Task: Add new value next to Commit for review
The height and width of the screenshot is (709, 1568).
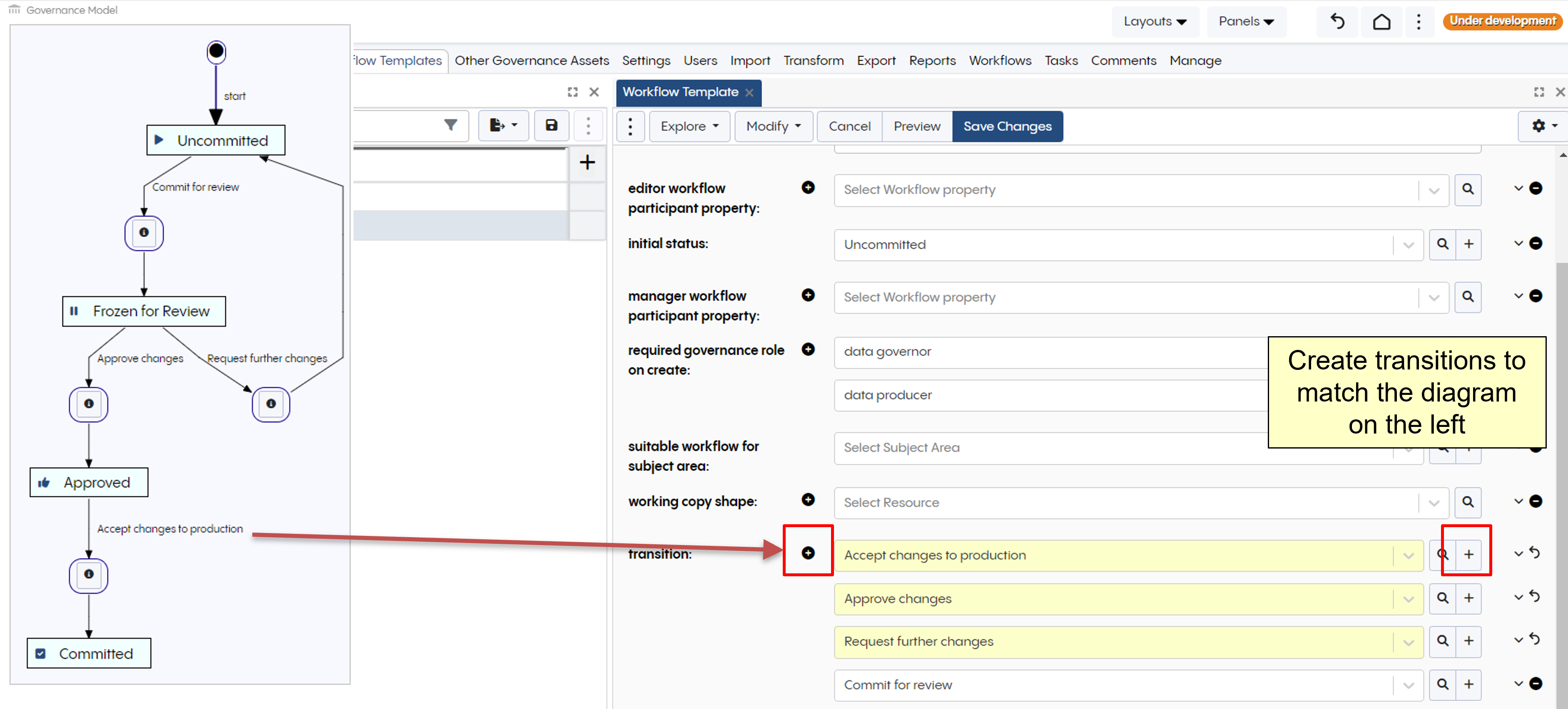Action: click(1468, 684)
